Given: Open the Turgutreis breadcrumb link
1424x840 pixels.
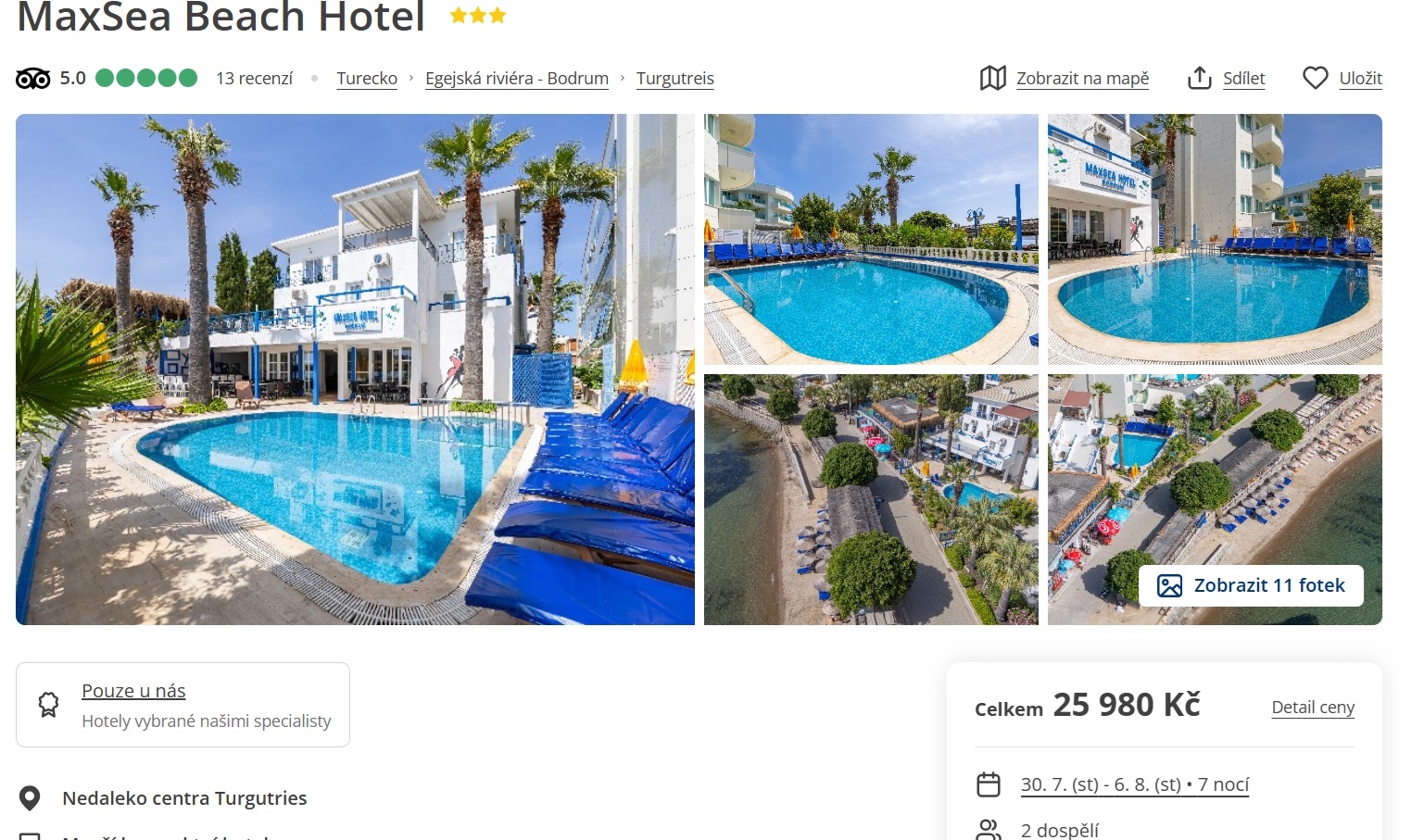Looking at the screenshot, I should tap(674, 79).
